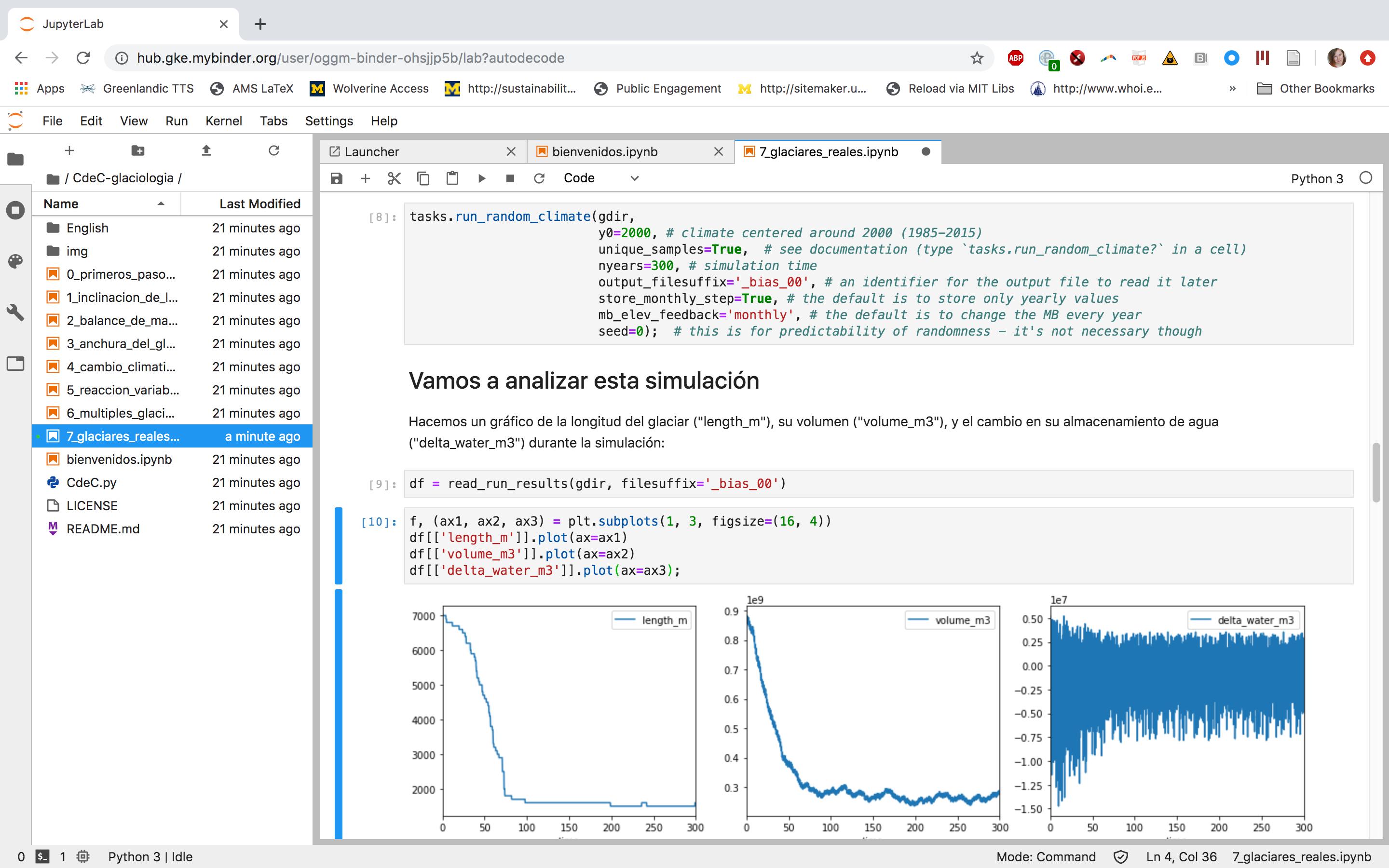Cut selected cells with scissors icon
1389x868 pixels.
(394, 178)
